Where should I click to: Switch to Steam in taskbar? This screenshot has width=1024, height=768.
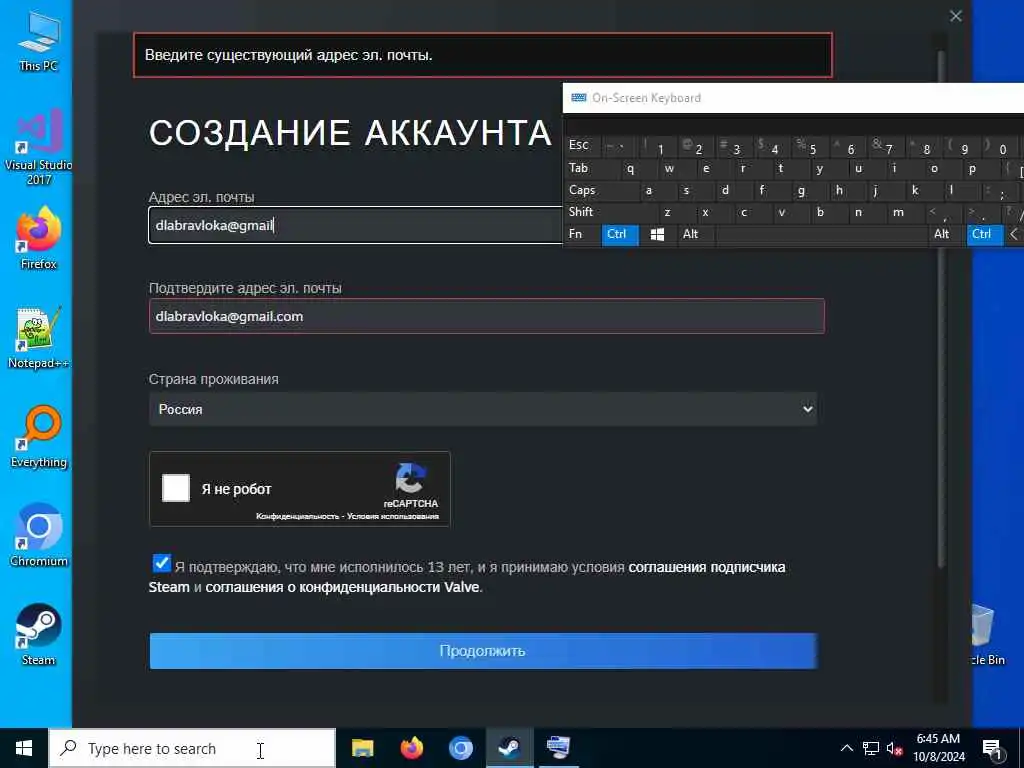click(509, 748)
